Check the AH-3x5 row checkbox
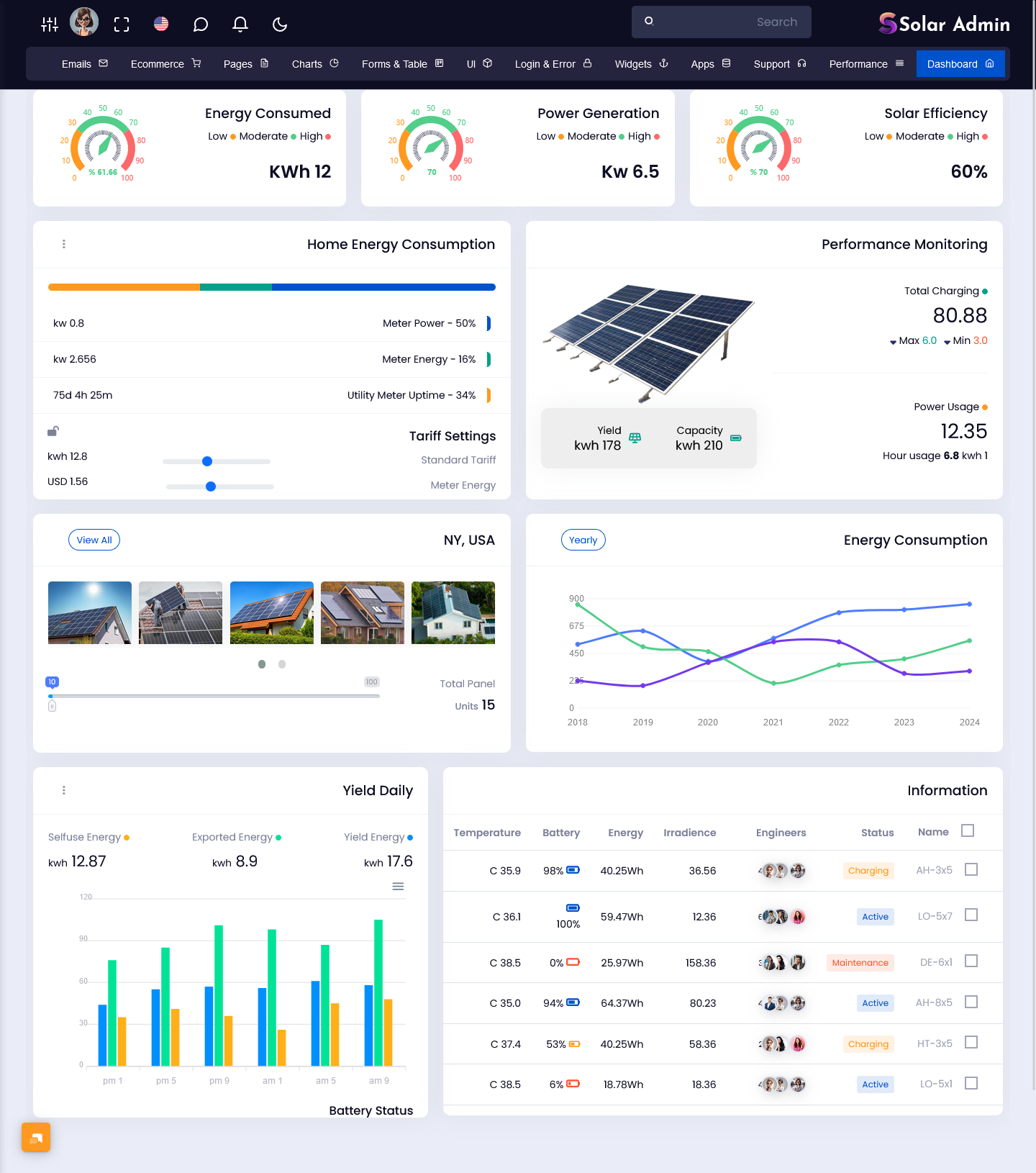 pyautogui.click(x=971, y=869)
